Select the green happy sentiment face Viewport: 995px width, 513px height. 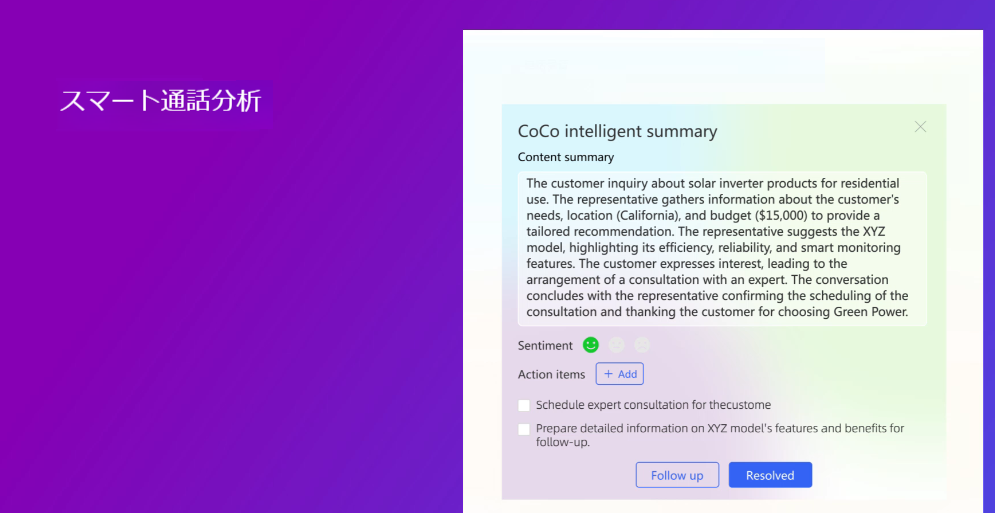tap(591, 345)
